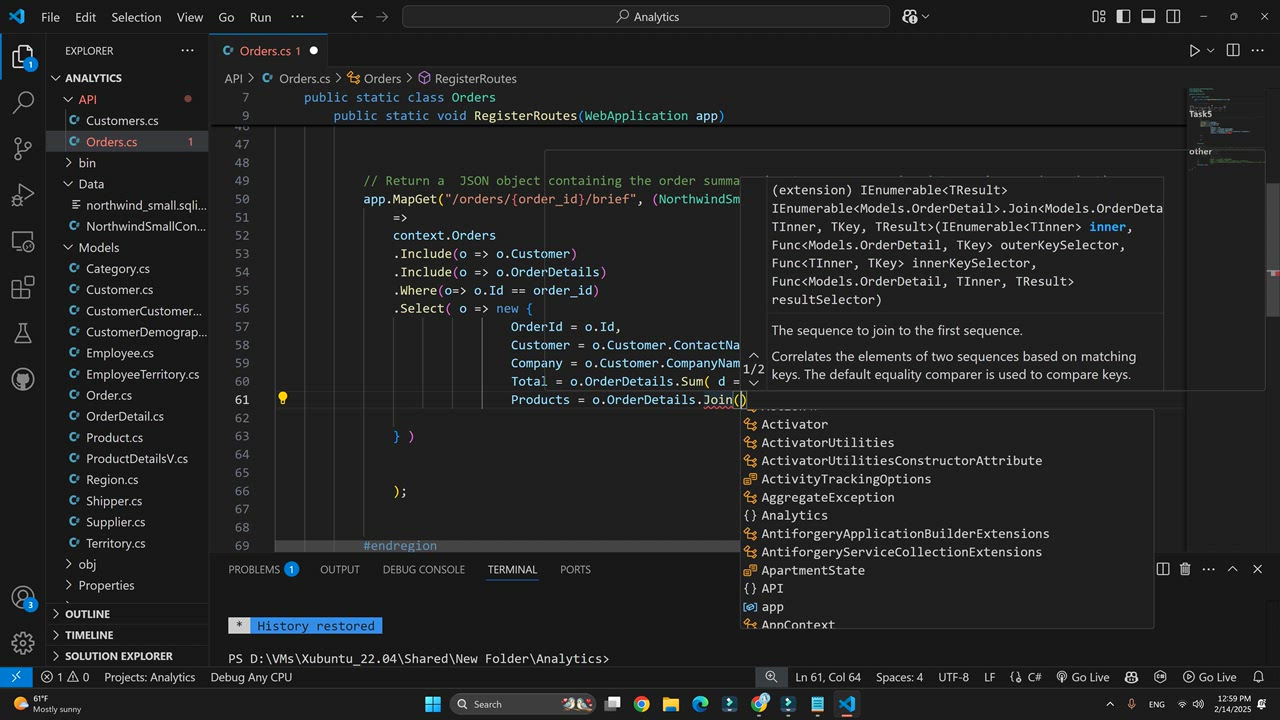Open the Search view in activity bar

(22, 102)
